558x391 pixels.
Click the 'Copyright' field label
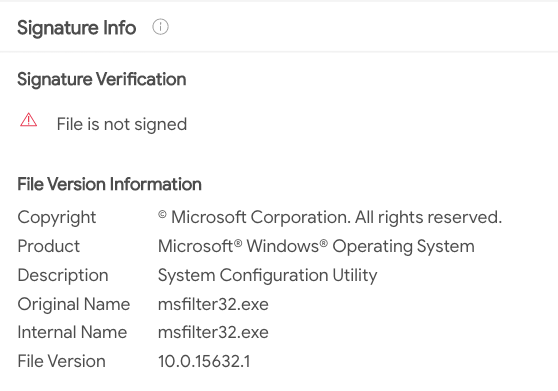(x=57, y=218)
